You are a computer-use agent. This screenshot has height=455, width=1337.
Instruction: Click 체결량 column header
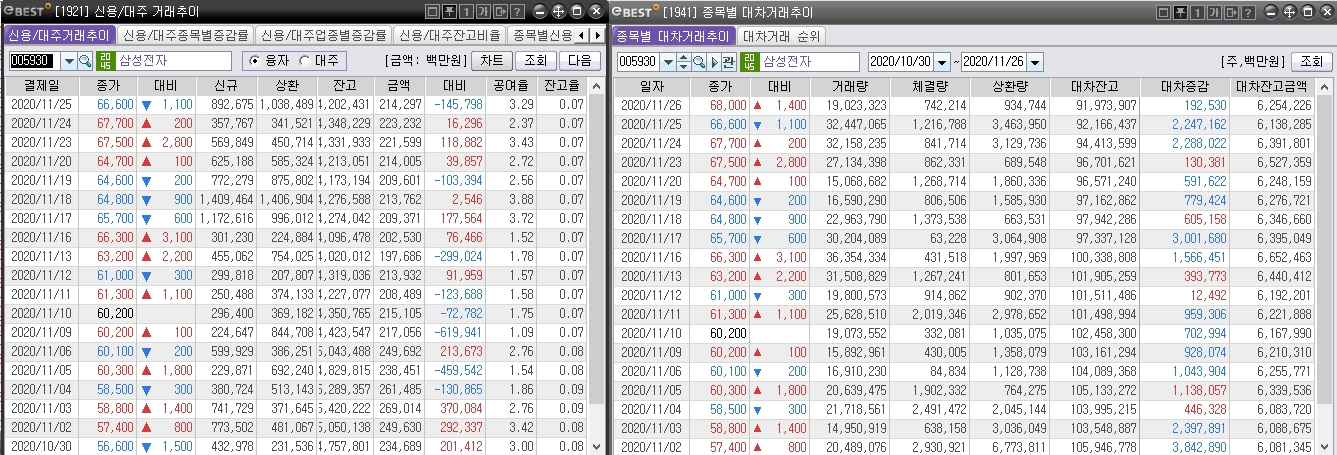(932, 86)
